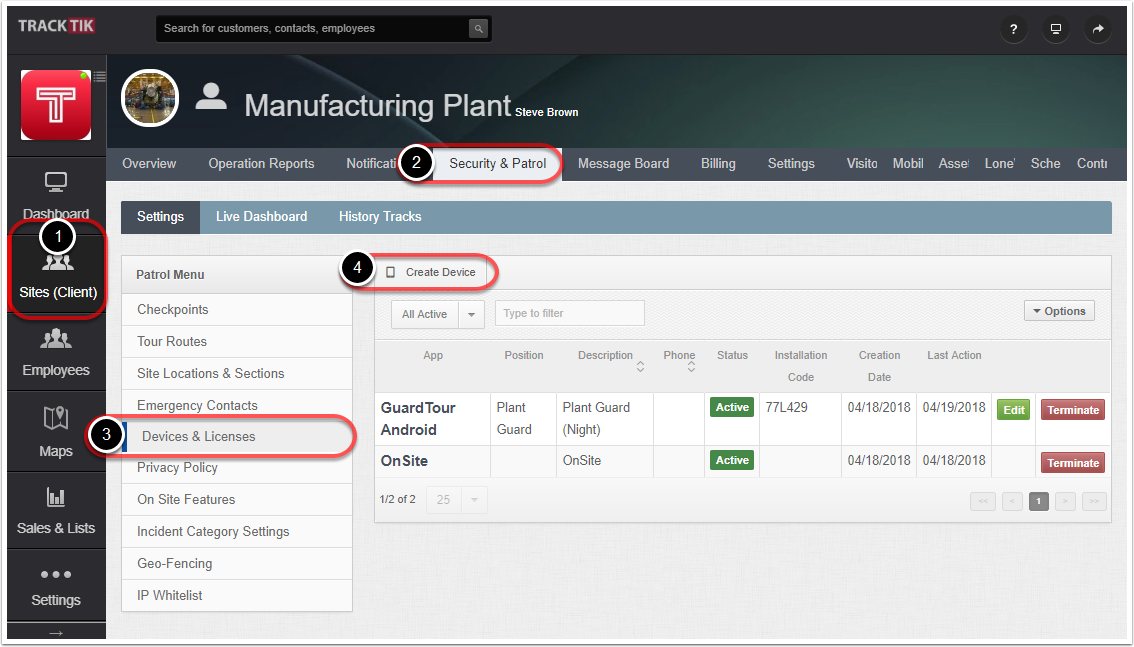
Task: Open Employees in the sidebar
Action: pos(56,353)
